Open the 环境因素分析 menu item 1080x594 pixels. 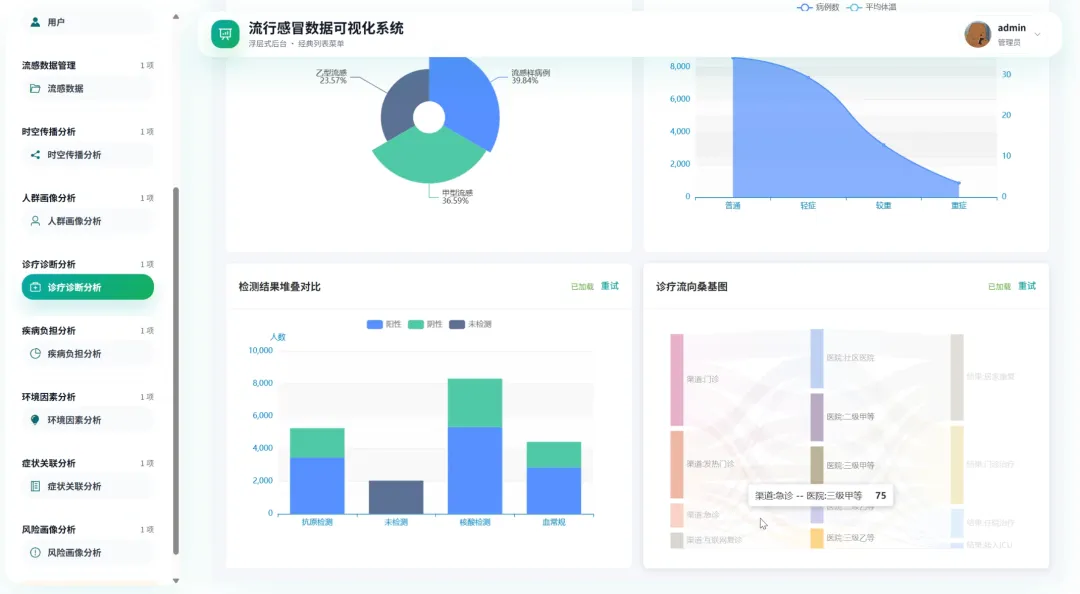point(87,420)
